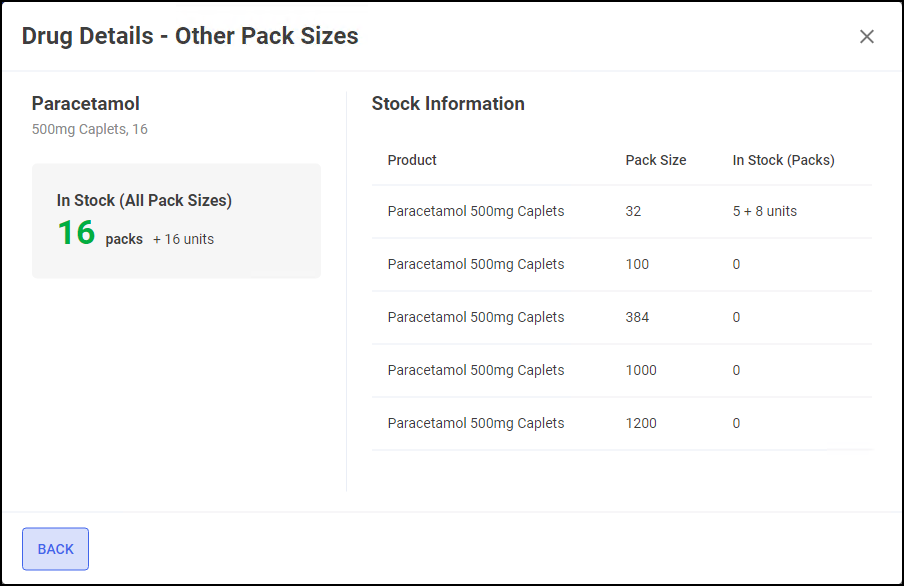Screen dimensions: 904x586
Task: Click the 'In Stock (All Pack Sizes)' label
Action: [144, 200]
